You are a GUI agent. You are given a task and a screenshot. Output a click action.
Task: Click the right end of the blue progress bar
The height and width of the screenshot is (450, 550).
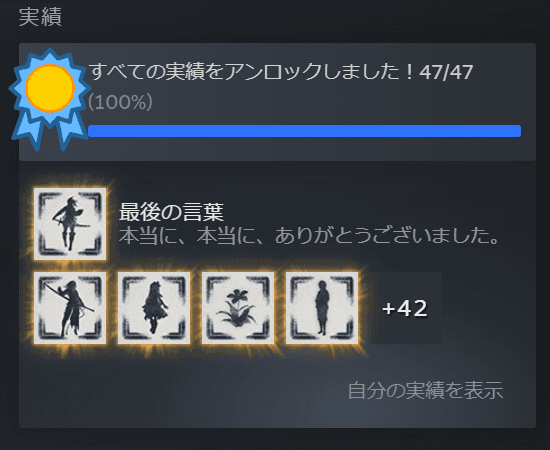(x=514, y=131)
